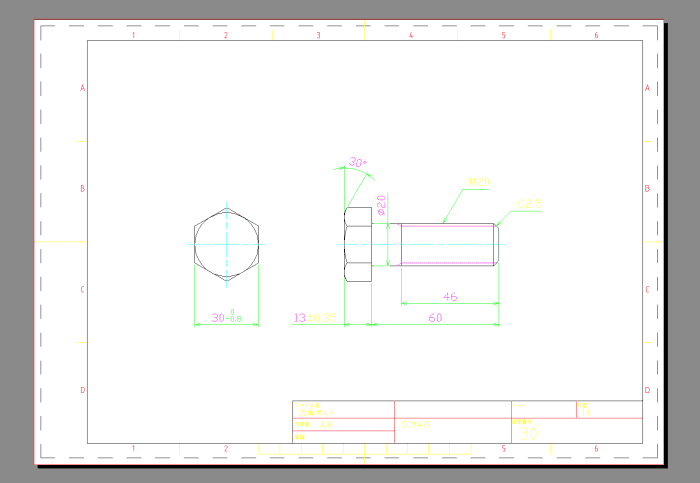Click the 60 shank length dimension
This screenshot has height=483, width=700.
(435, 318)
